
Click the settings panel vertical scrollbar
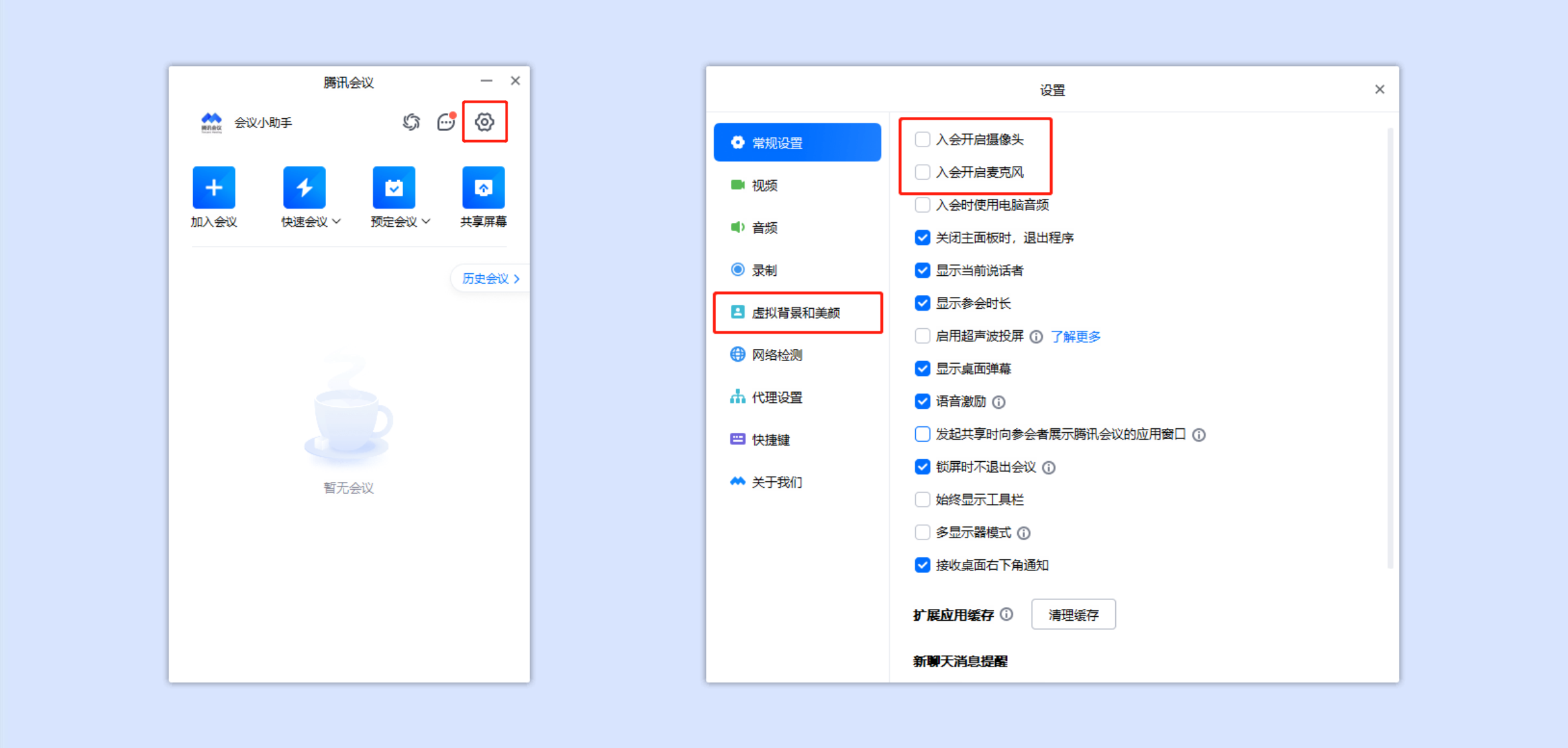tap(1390, 349)
